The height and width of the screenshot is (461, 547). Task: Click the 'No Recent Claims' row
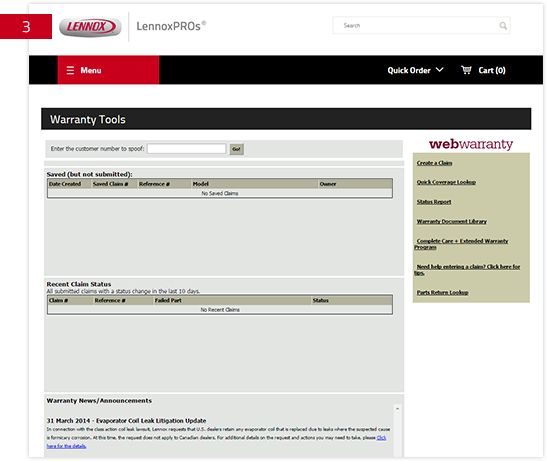pos(220,310)
